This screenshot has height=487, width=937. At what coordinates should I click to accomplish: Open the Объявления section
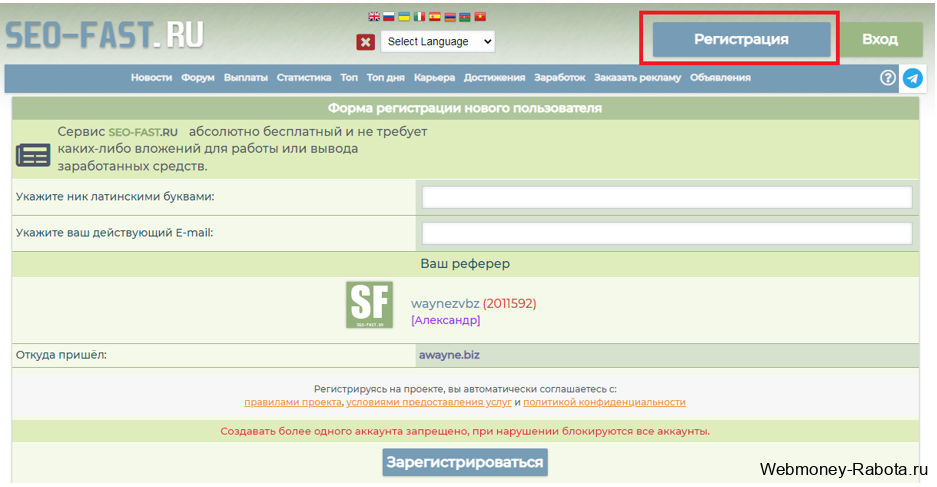click(720, 78)
